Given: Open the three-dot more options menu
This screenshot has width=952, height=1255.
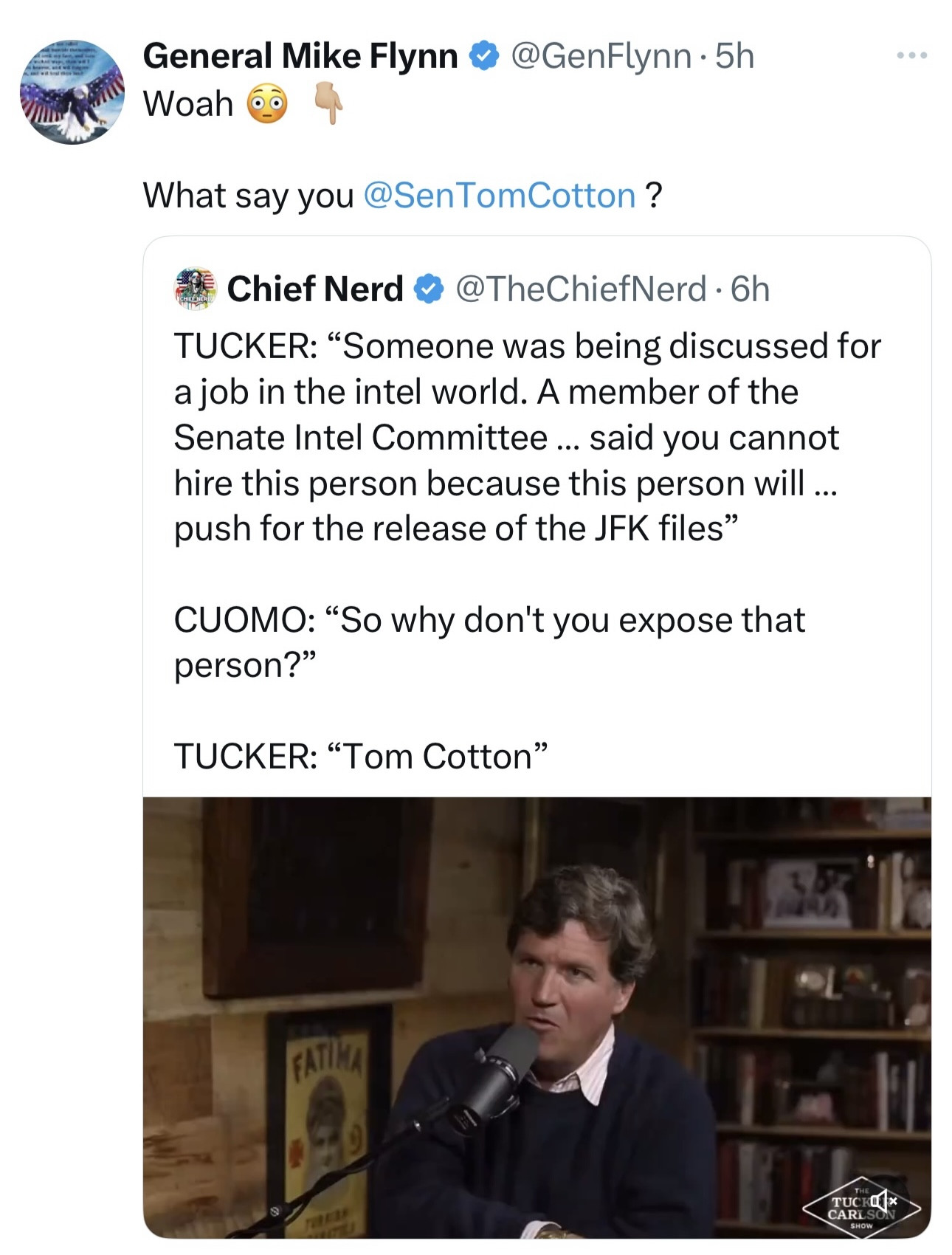Looking at the screenshot, I should click(911, 56).
